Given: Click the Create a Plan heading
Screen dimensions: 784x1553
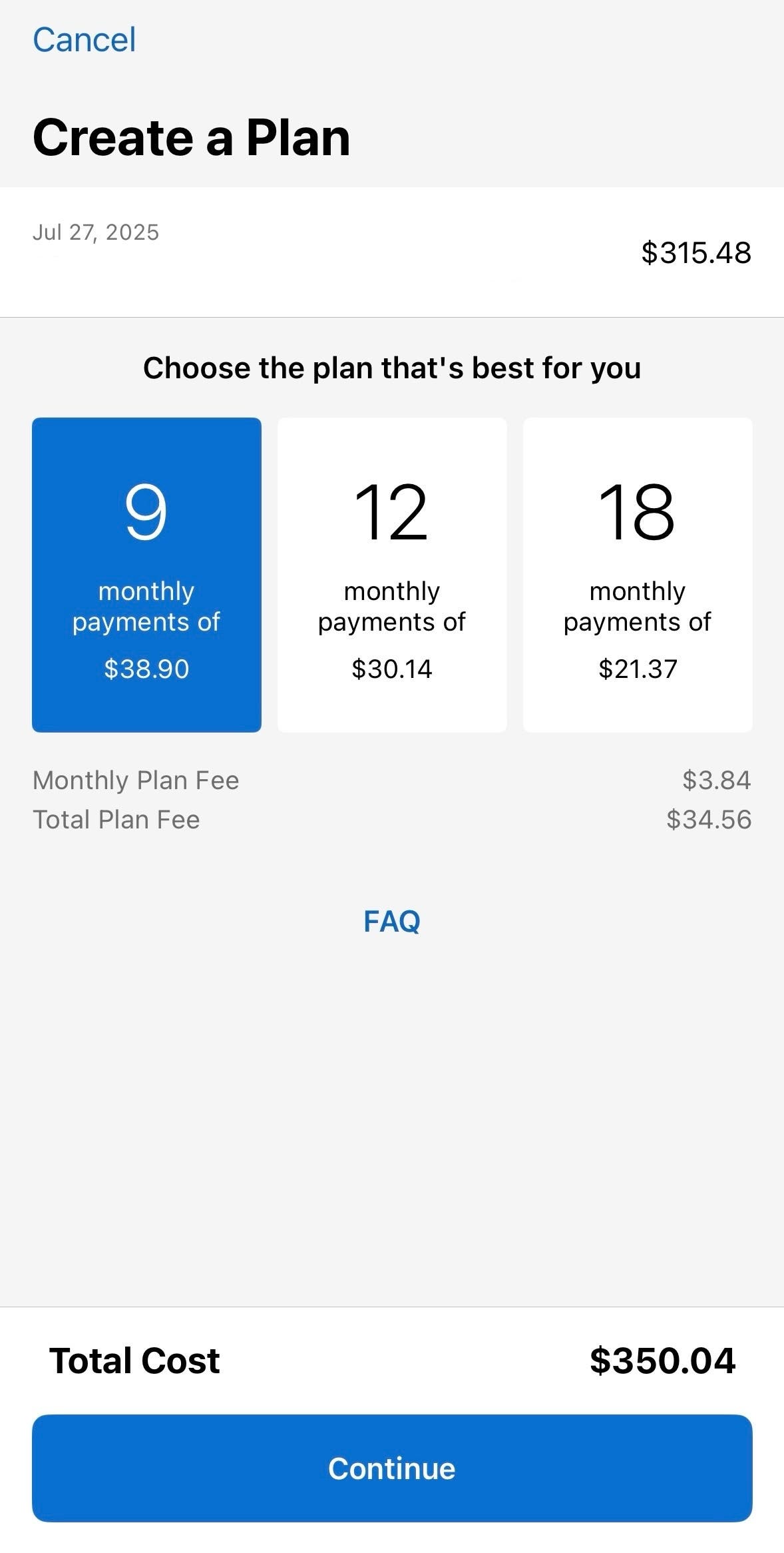Looking at the screenshot, I should 192,138.
